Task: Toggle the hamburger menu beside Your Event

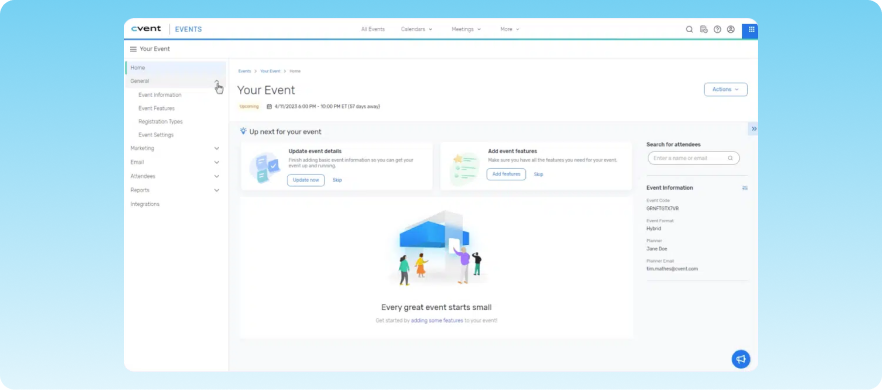Action: point(133,49)
